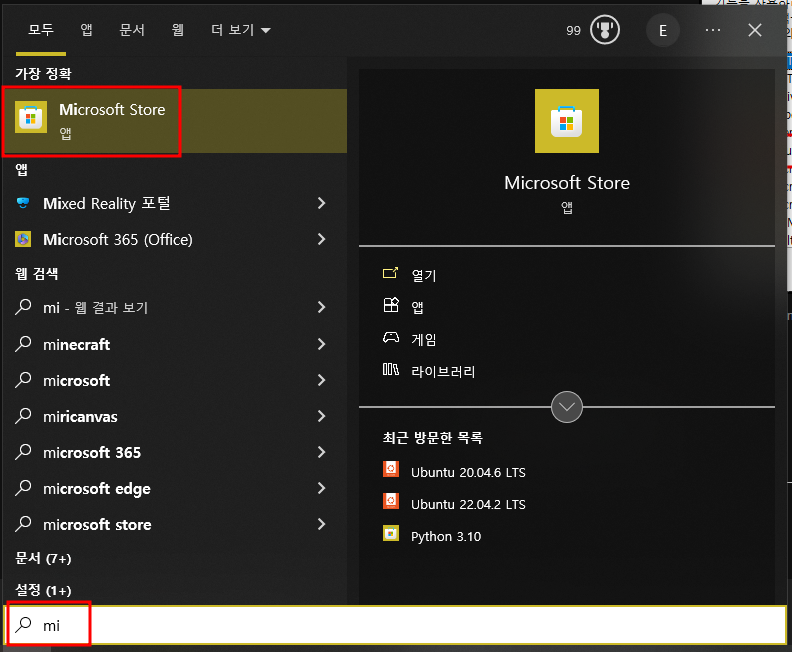The height and width of the screenshot is (652, 792).
Task: Click the magnifier icon in search box
Action: coord(23,625)
